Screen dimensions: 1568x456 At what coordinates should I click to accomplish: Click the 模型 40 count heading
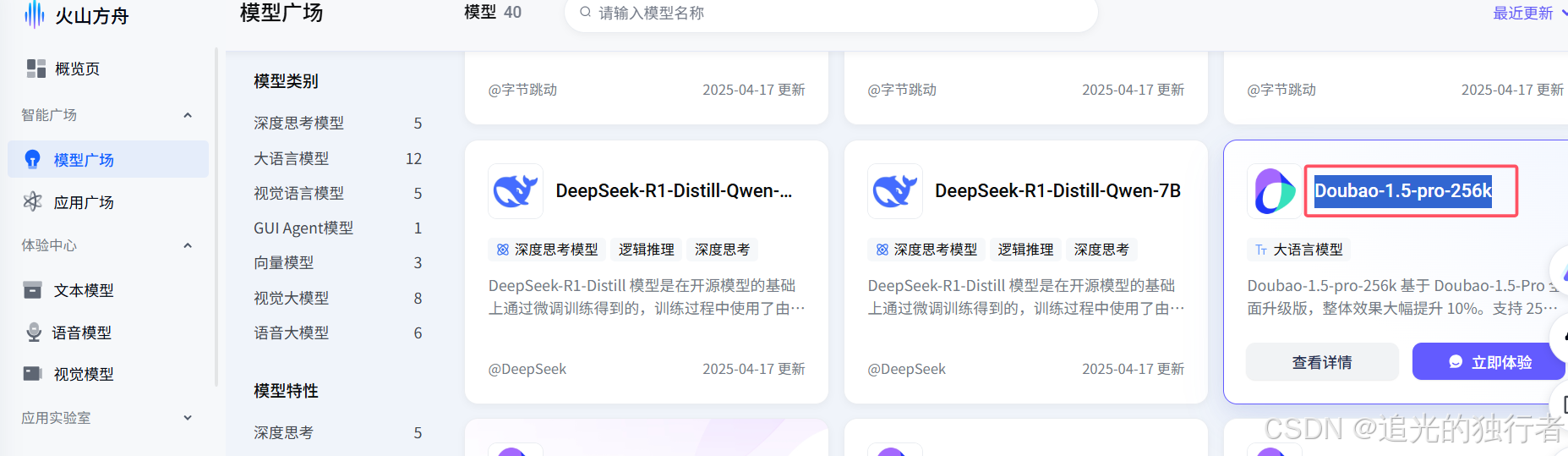(493, 12)
